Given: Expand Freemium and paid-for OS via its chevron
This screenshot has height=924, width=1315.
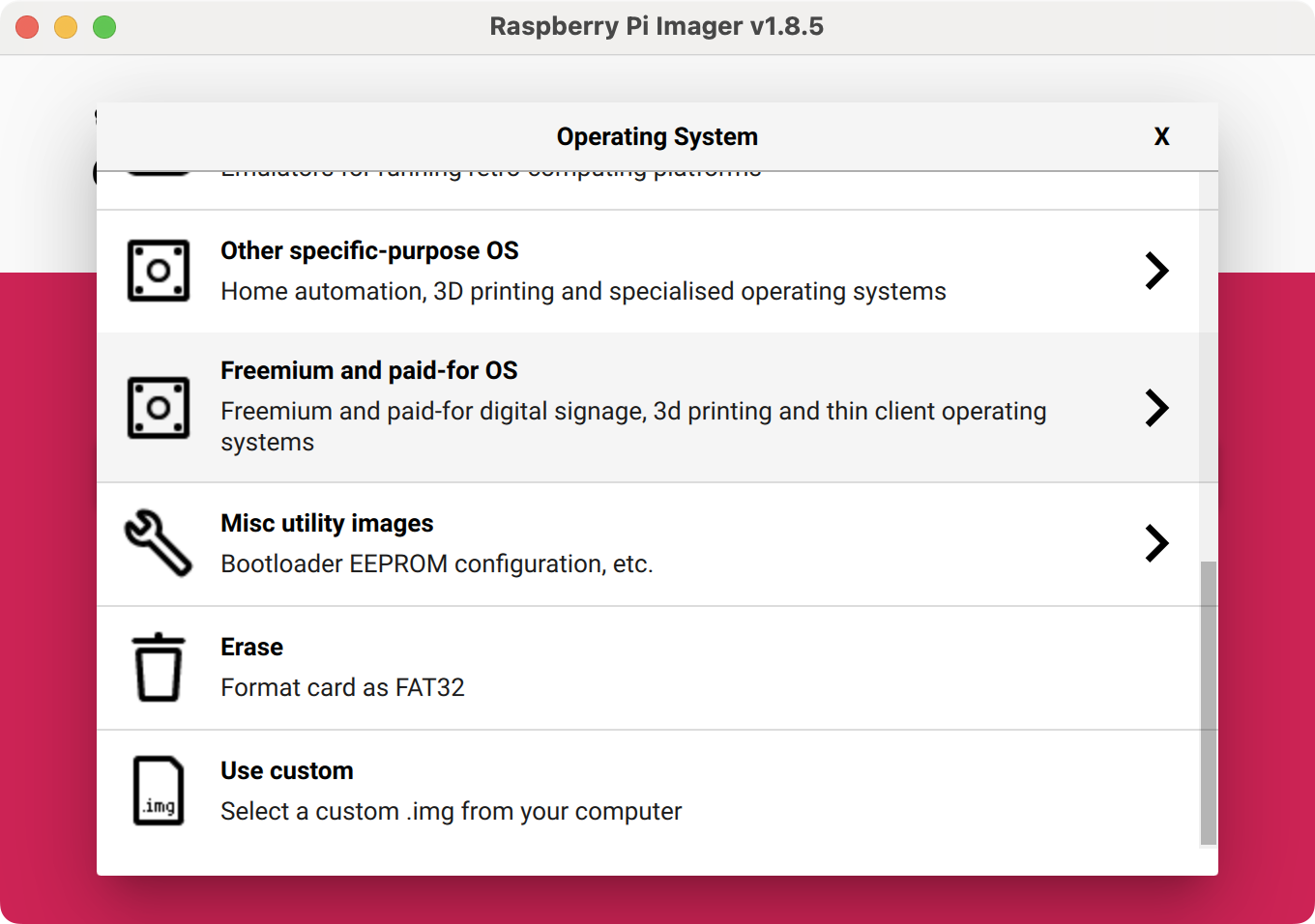Looking at the screenshot, I should click(x=1156, y=408).
